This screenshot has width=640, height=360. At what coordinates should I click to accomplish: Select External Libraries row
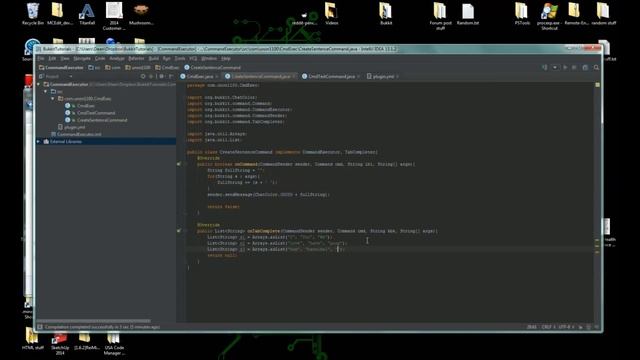click(x=106, y=142)
